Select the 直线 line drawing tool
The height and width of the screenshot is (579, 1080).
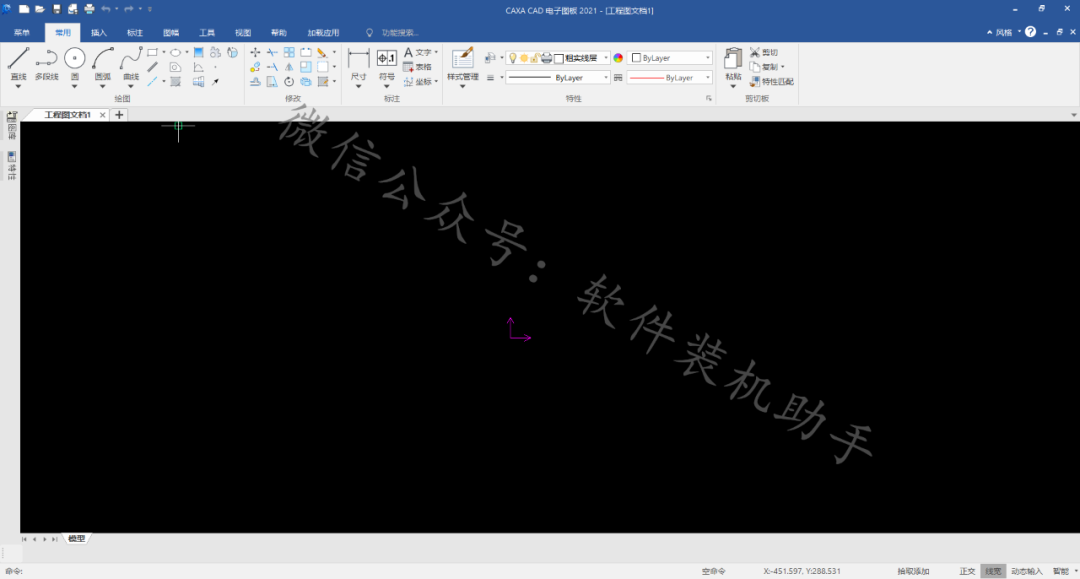pyautogui.click(x=18, y=63)
